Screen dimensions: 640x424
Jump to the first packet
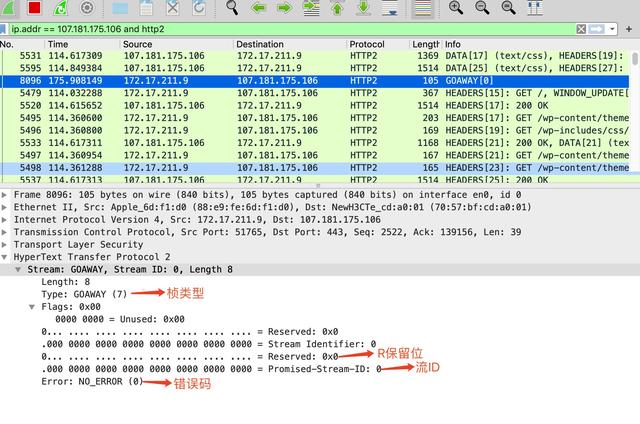pos(337,7)
